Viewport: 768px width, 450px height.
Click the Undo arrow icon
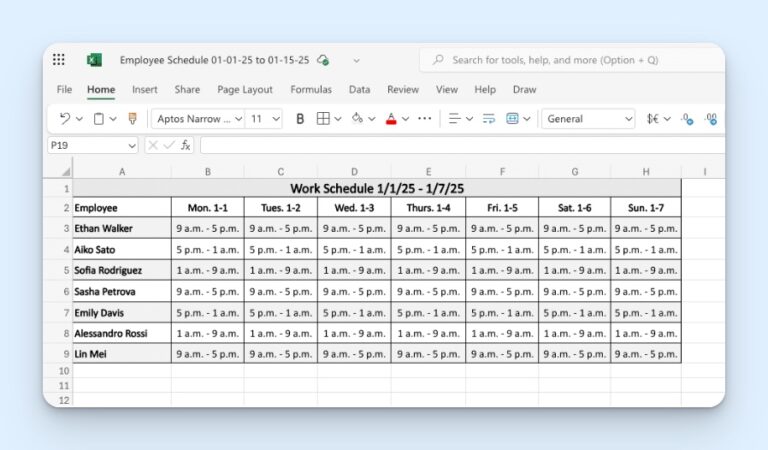click(x=65, y=118)
